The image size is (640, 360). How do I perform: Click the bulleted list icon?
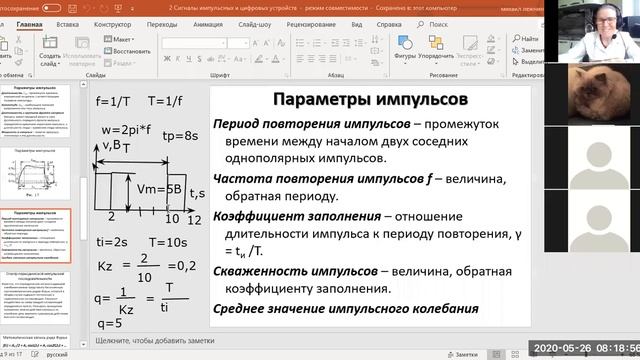pos(300,43)
